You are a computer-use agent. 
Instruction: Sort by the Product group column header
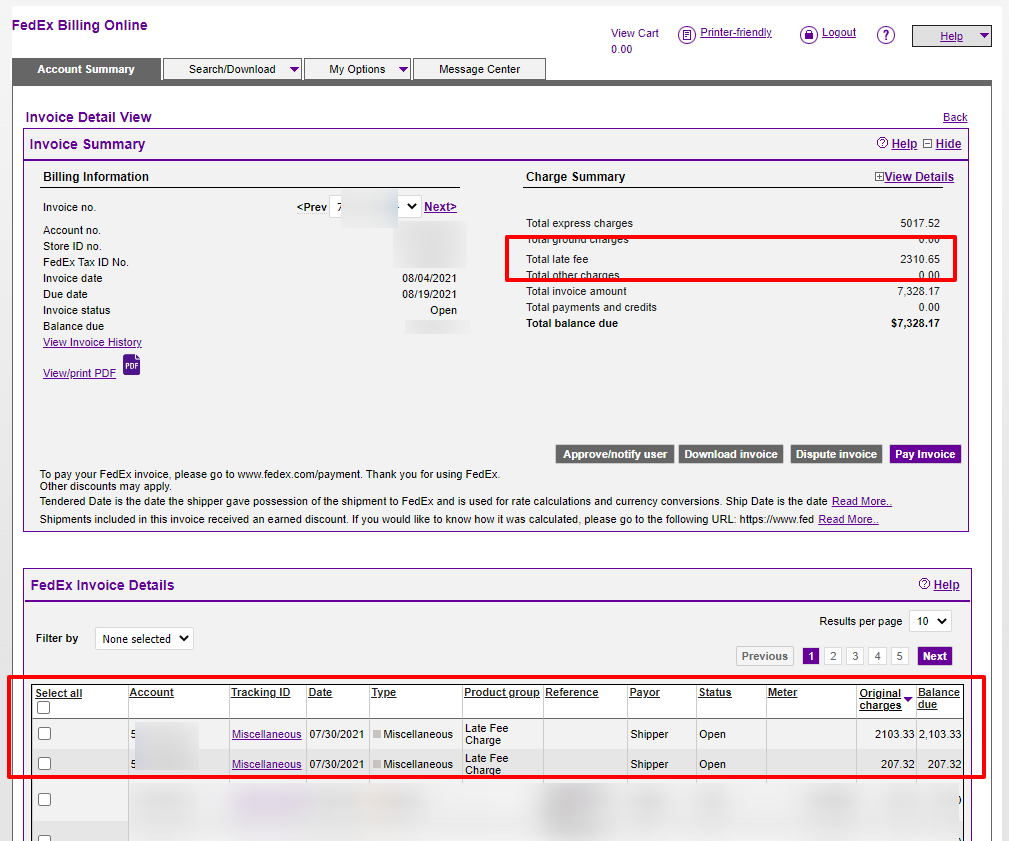502,692
